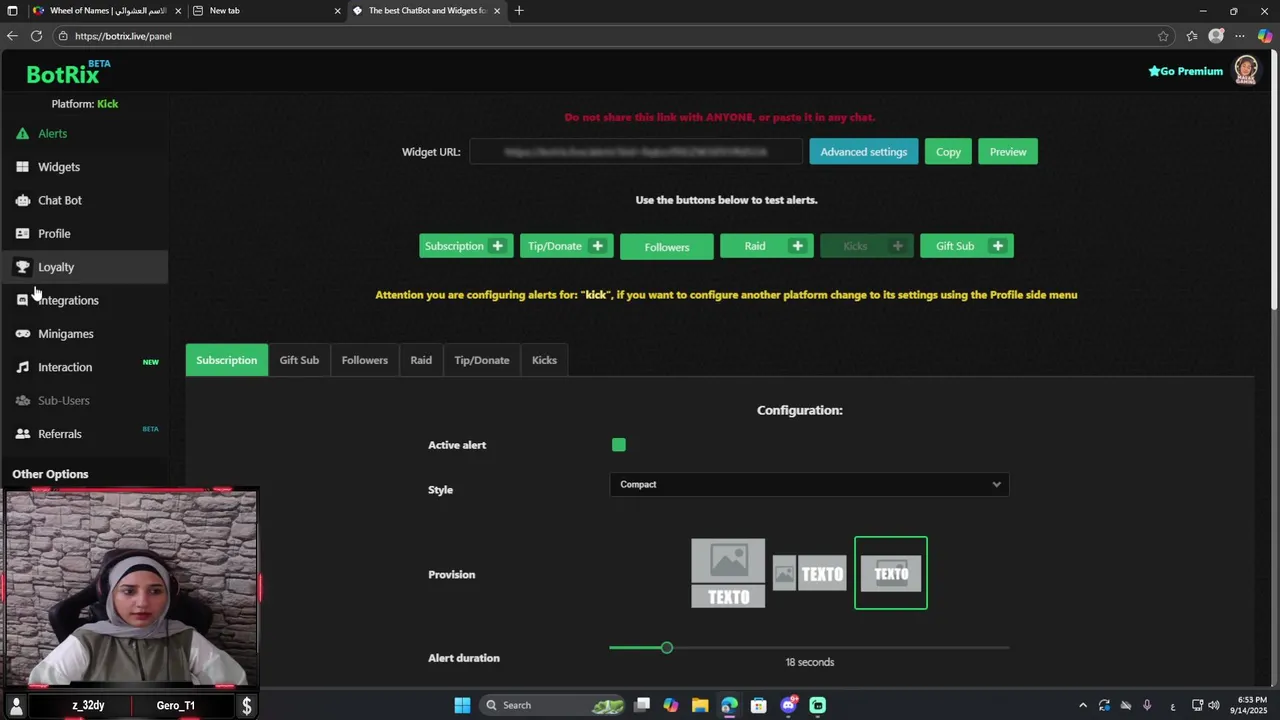Open Microsoft Store from taskbar
Viewport: 1280px width, 720px height.
759,705
